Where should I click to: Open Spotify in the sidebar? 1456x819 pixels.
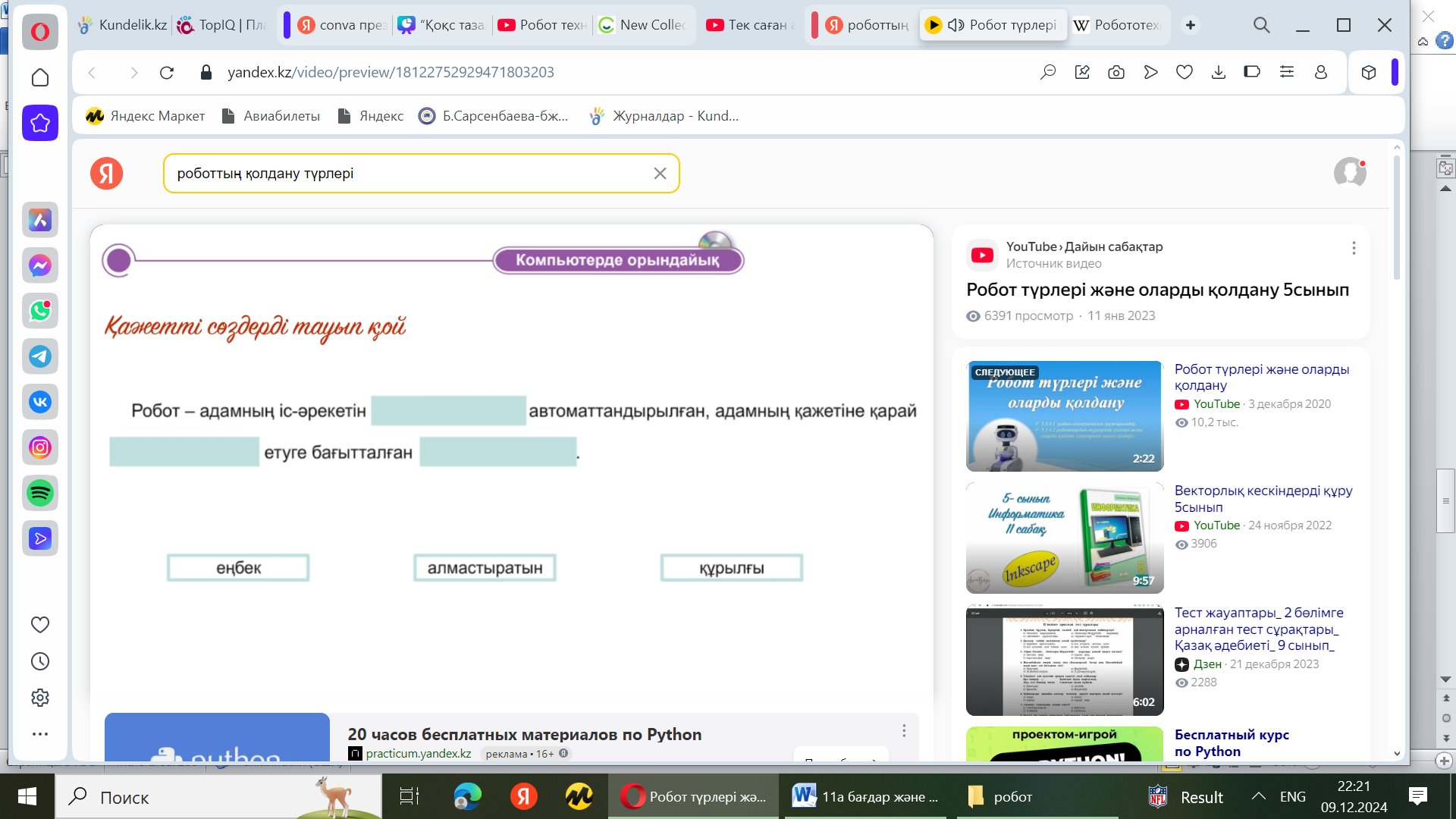point(40,493)
